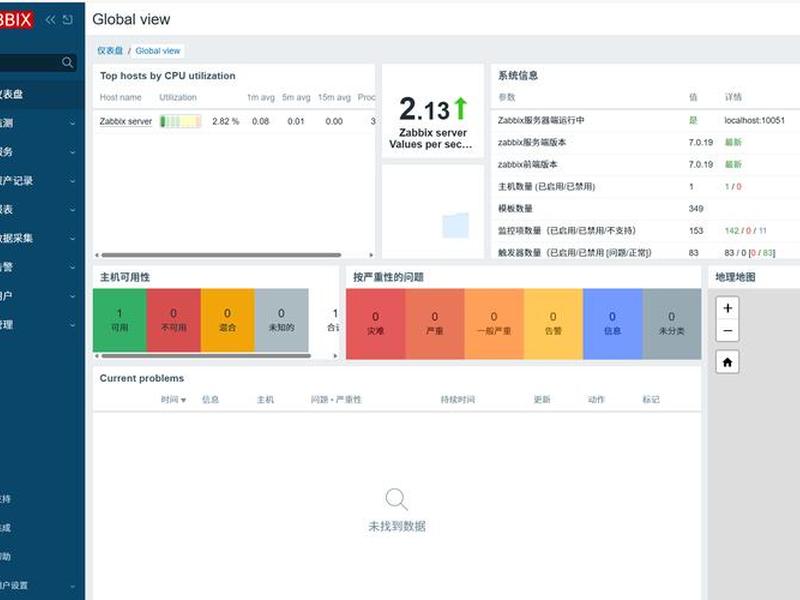Click the Top hosts by CPU utilization title

tap(167, 76)
